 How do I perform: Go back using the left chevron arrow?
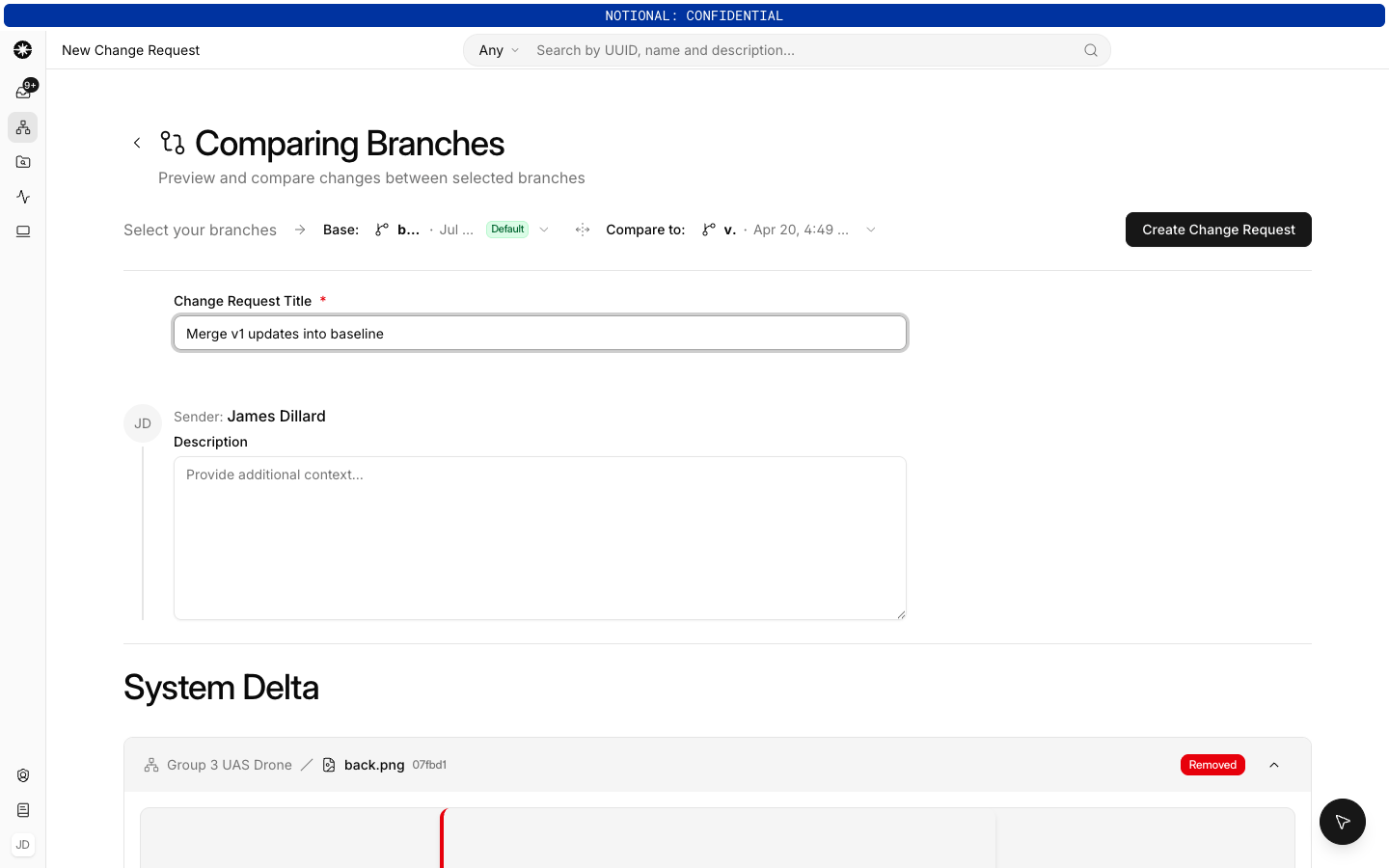point(137,143)
